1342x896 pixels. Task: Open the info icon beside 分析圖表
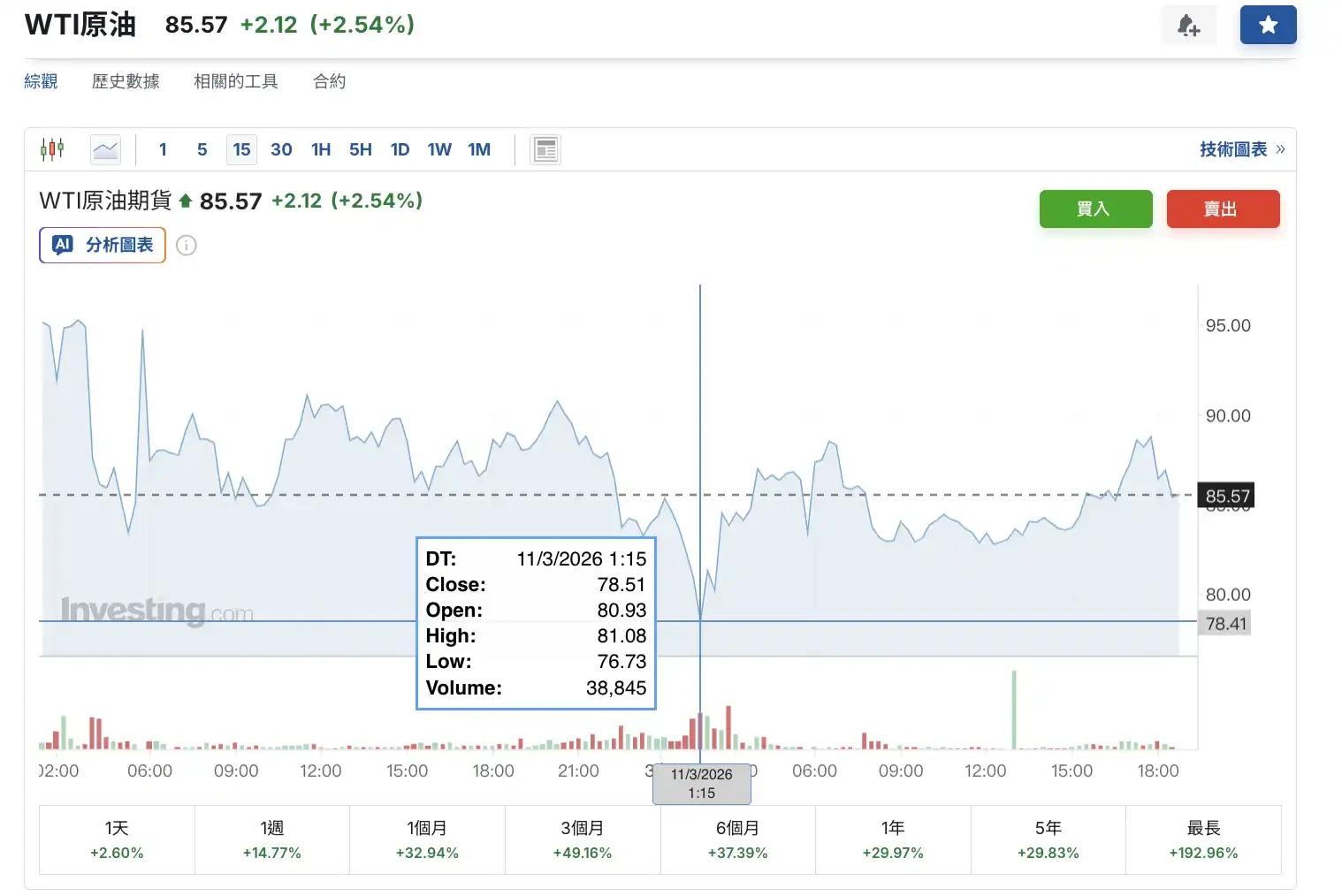pyautogui.click(x=186, y=246)
